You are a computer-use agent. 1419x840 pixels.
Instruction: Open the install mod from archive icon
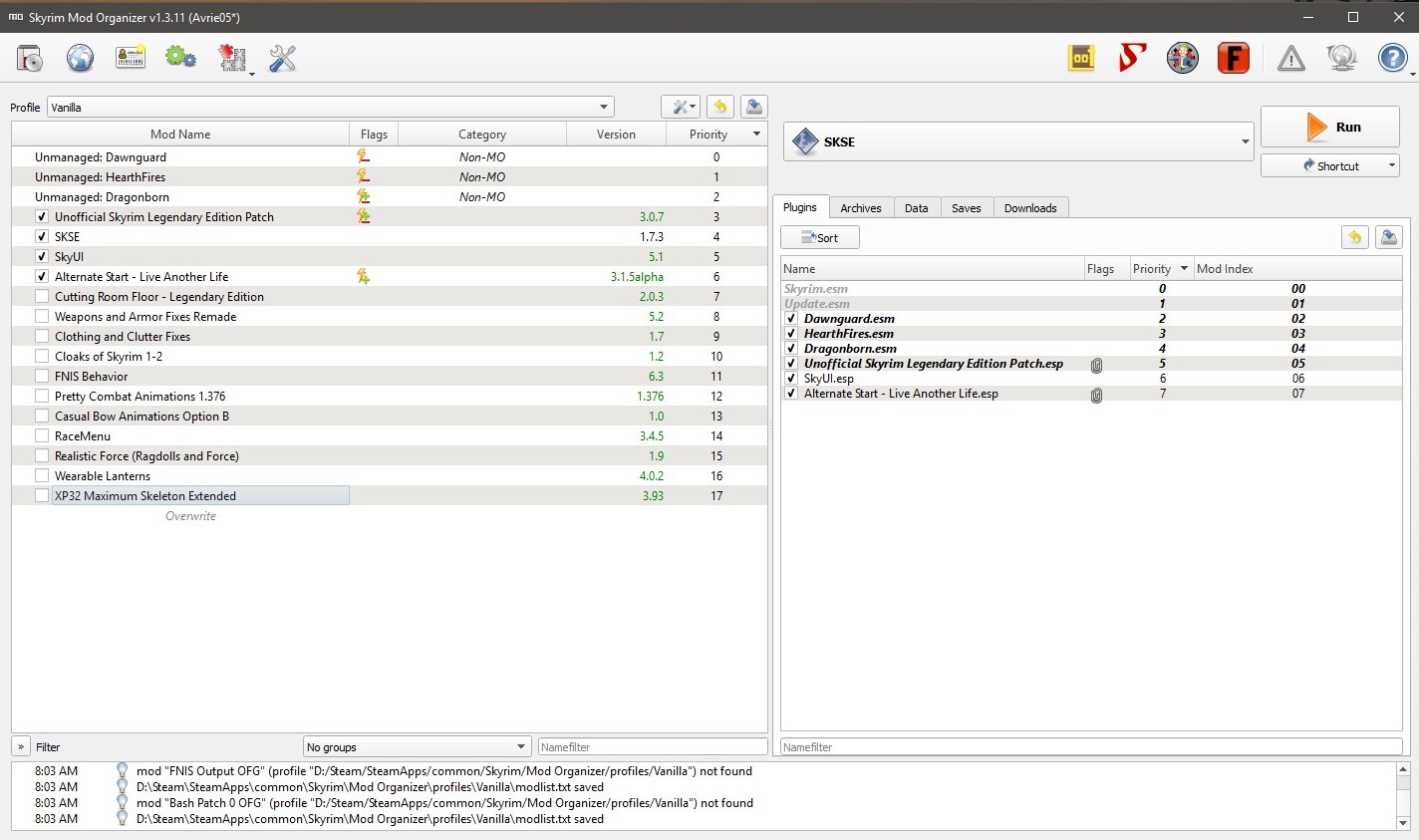[30, 59]
